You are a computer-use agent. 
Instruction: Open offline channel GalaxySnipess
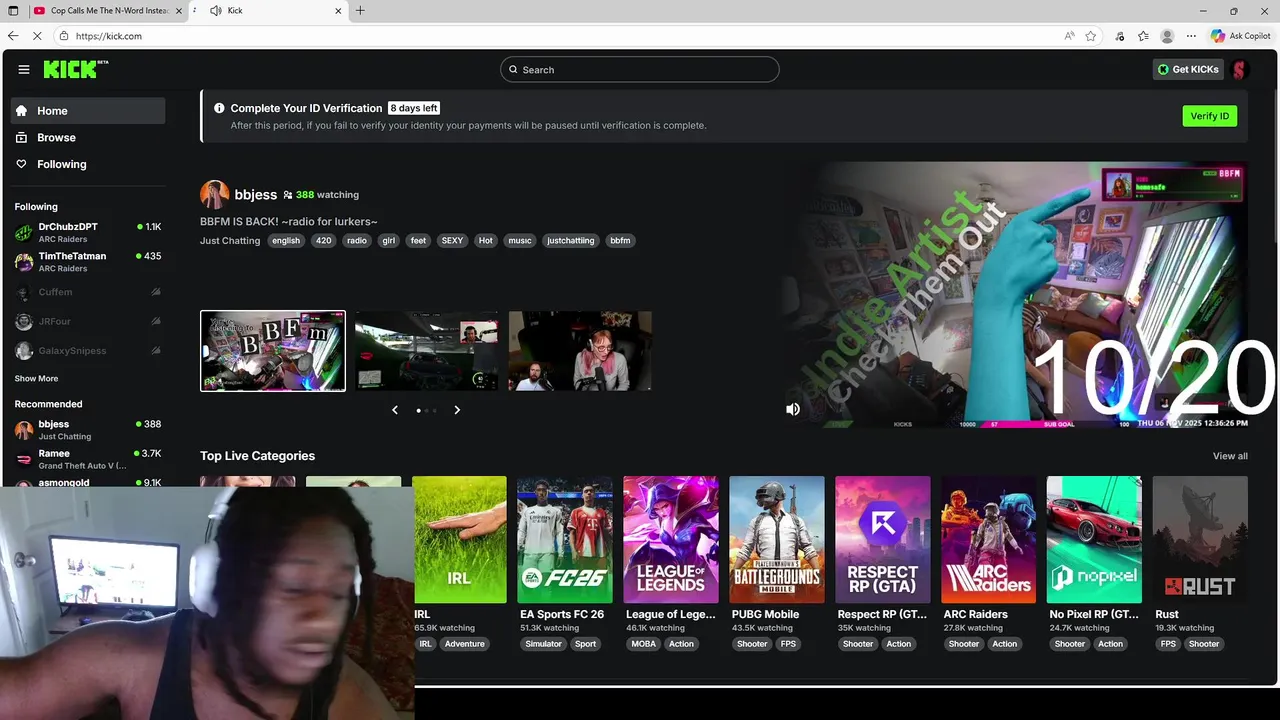pos(88,351)
